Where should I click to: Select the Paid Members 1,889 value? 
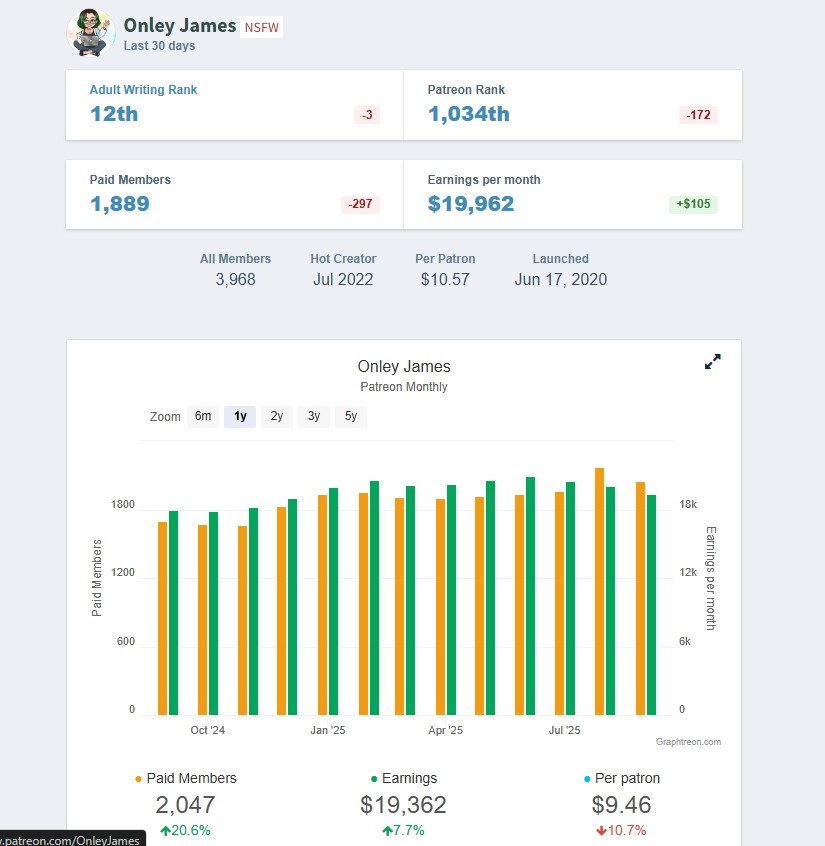coord(119,203)
